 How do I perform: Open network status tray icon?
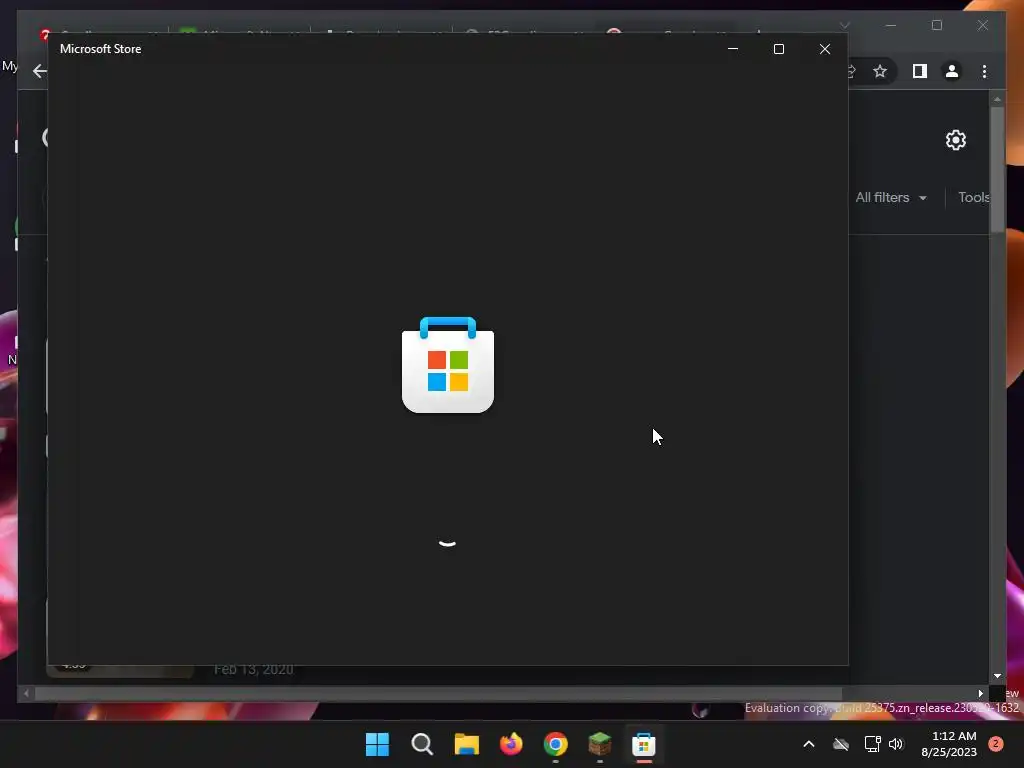[x=872, y=744]
